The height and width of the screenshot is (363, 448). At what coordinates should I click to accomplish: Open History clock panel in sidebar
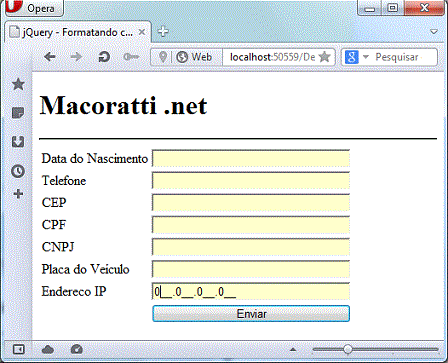click(x=18, y=171)
